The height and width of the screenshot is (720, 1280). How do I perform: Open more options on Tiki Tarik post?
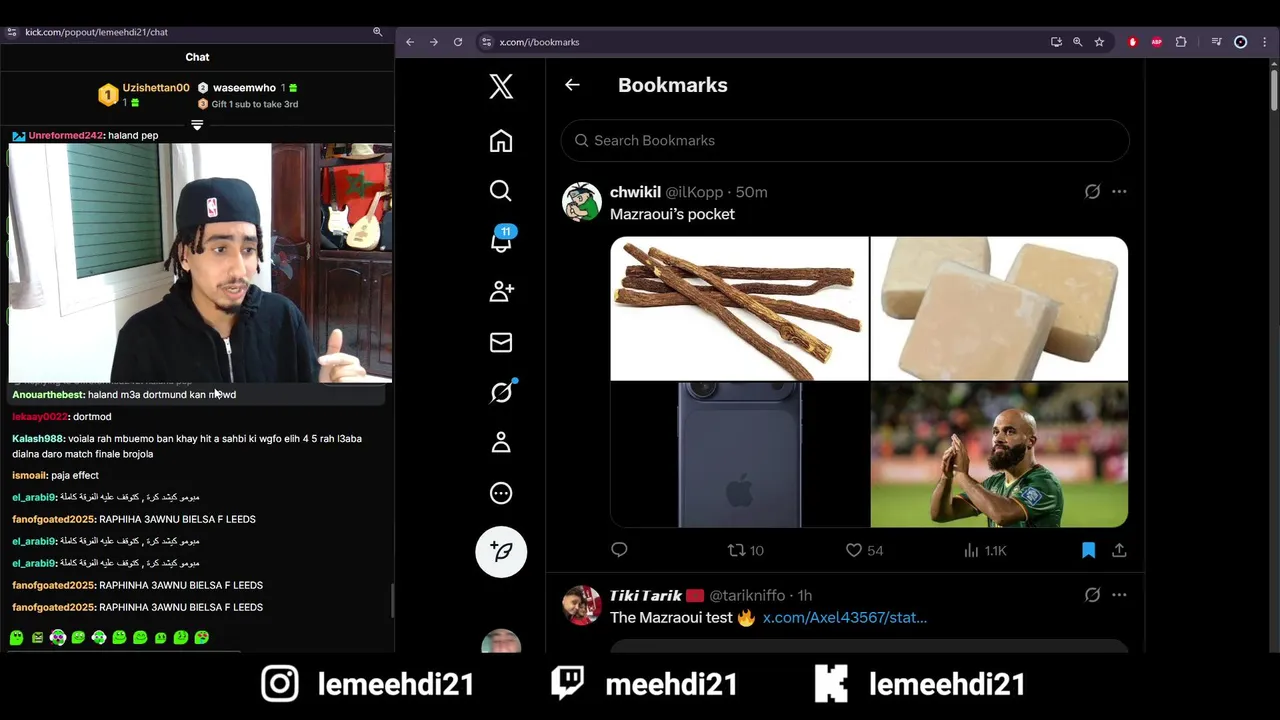point(1119,595)
